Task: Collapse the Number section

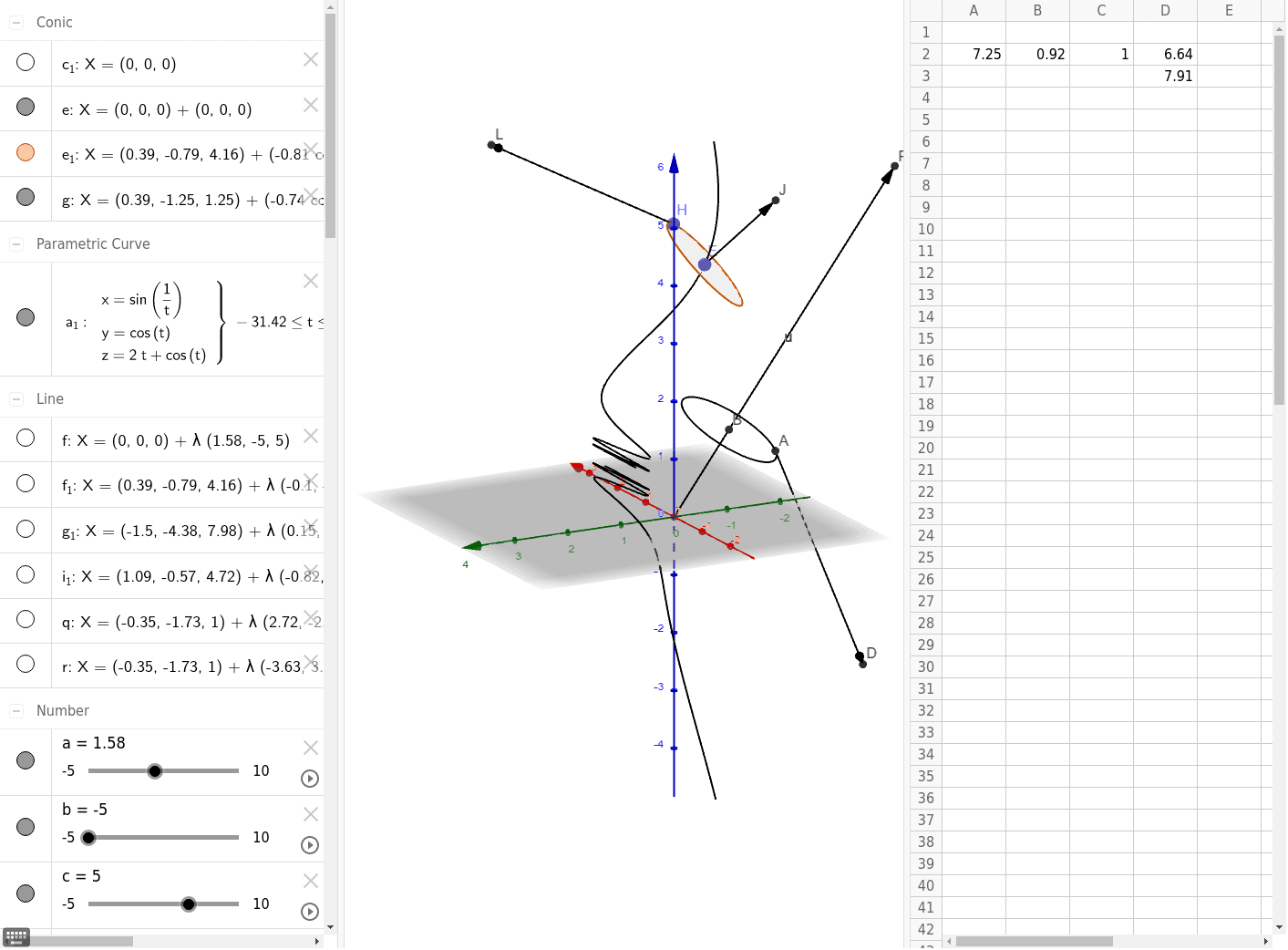Action: click(15, 710)
